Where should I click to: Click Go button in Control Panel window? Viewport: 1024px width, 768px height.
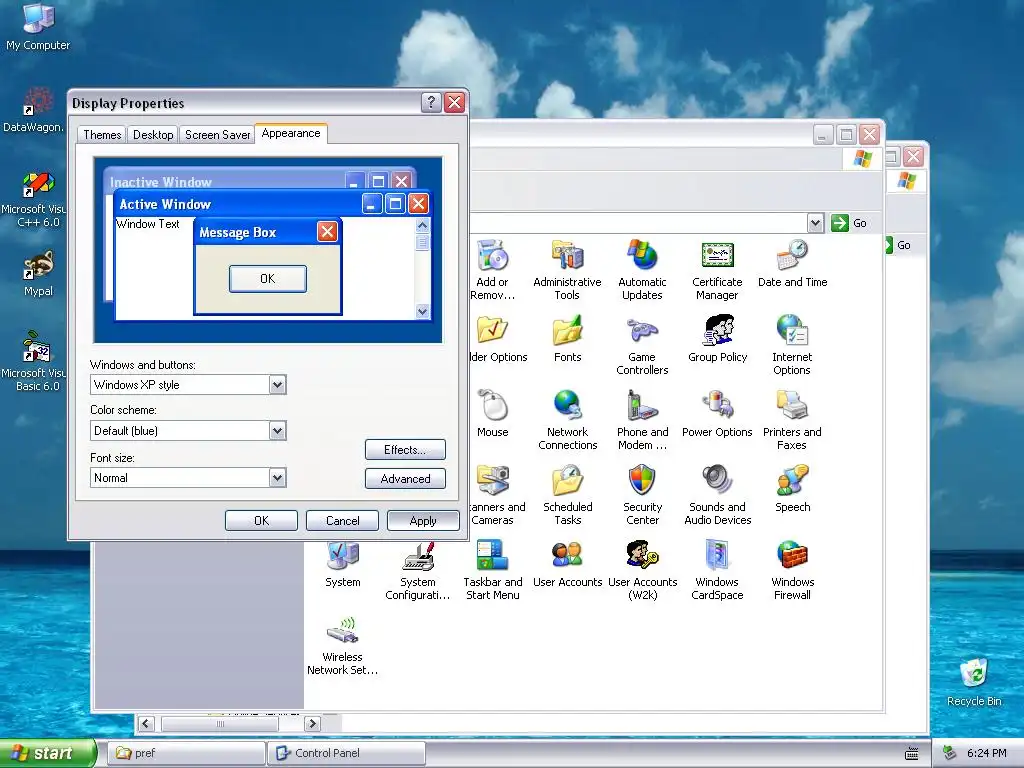[849, 223]
